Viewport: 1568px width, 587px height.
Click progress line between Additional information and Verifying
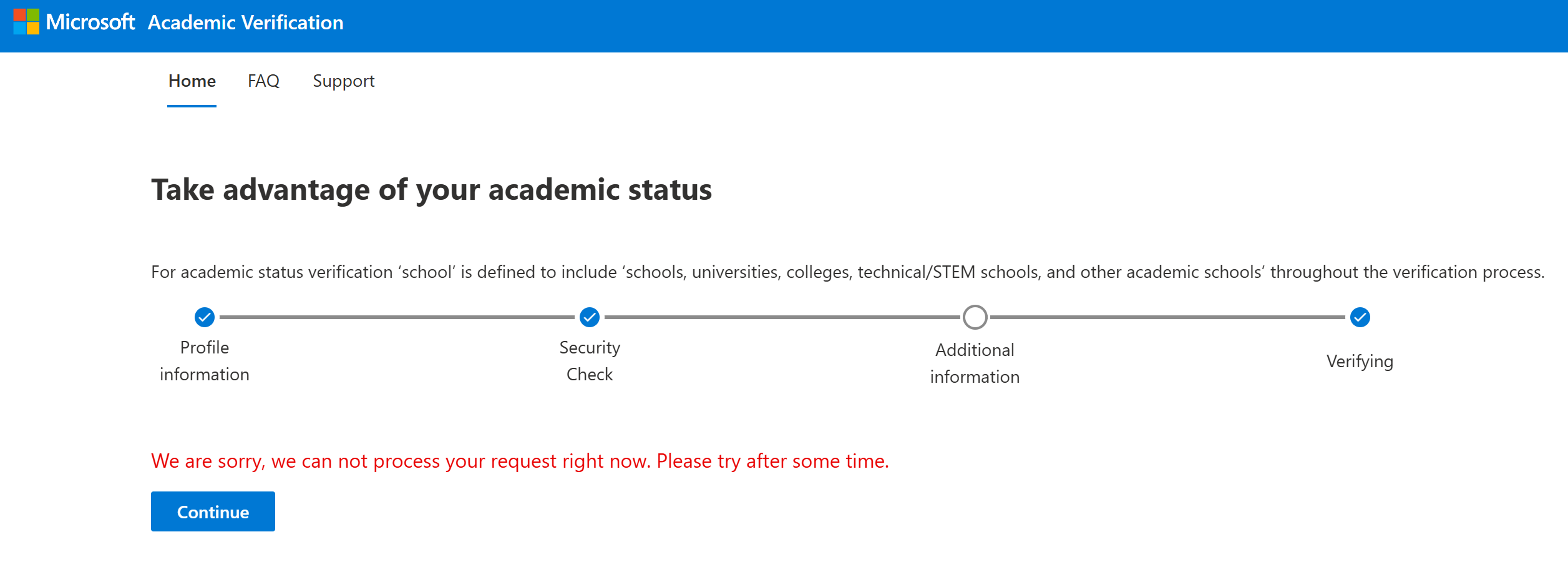click(1167, 317)
